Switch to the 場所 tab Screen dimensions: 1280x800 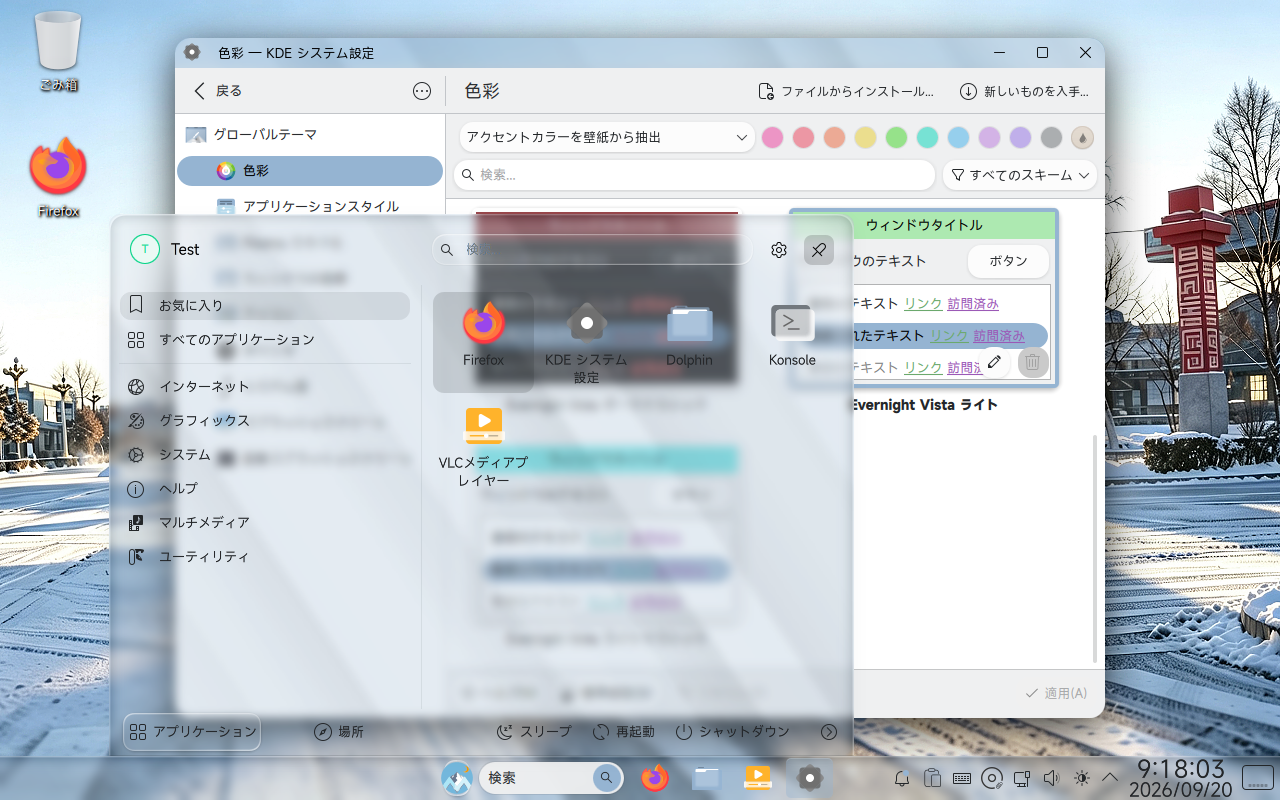pos(339,732)
